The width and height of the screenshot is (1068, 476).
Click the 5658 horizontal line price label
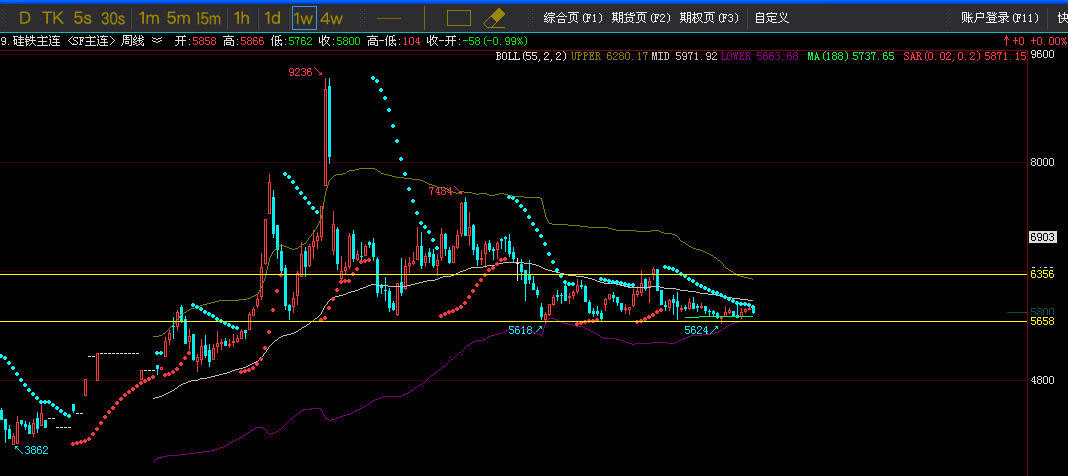tap(1043, 321)
